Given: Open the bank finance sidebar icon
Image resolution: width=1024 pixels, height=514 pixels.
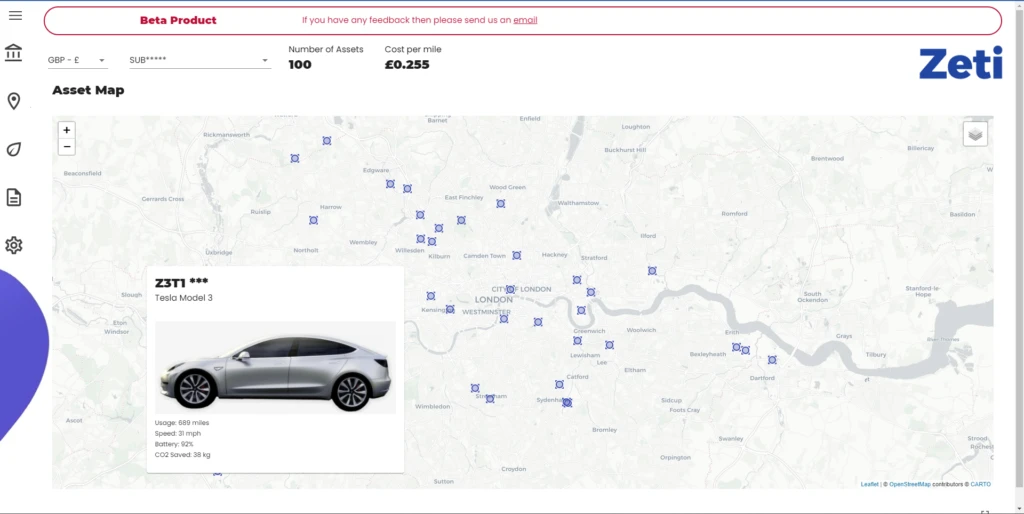Looking at the screenshot, I should point(13,53).
